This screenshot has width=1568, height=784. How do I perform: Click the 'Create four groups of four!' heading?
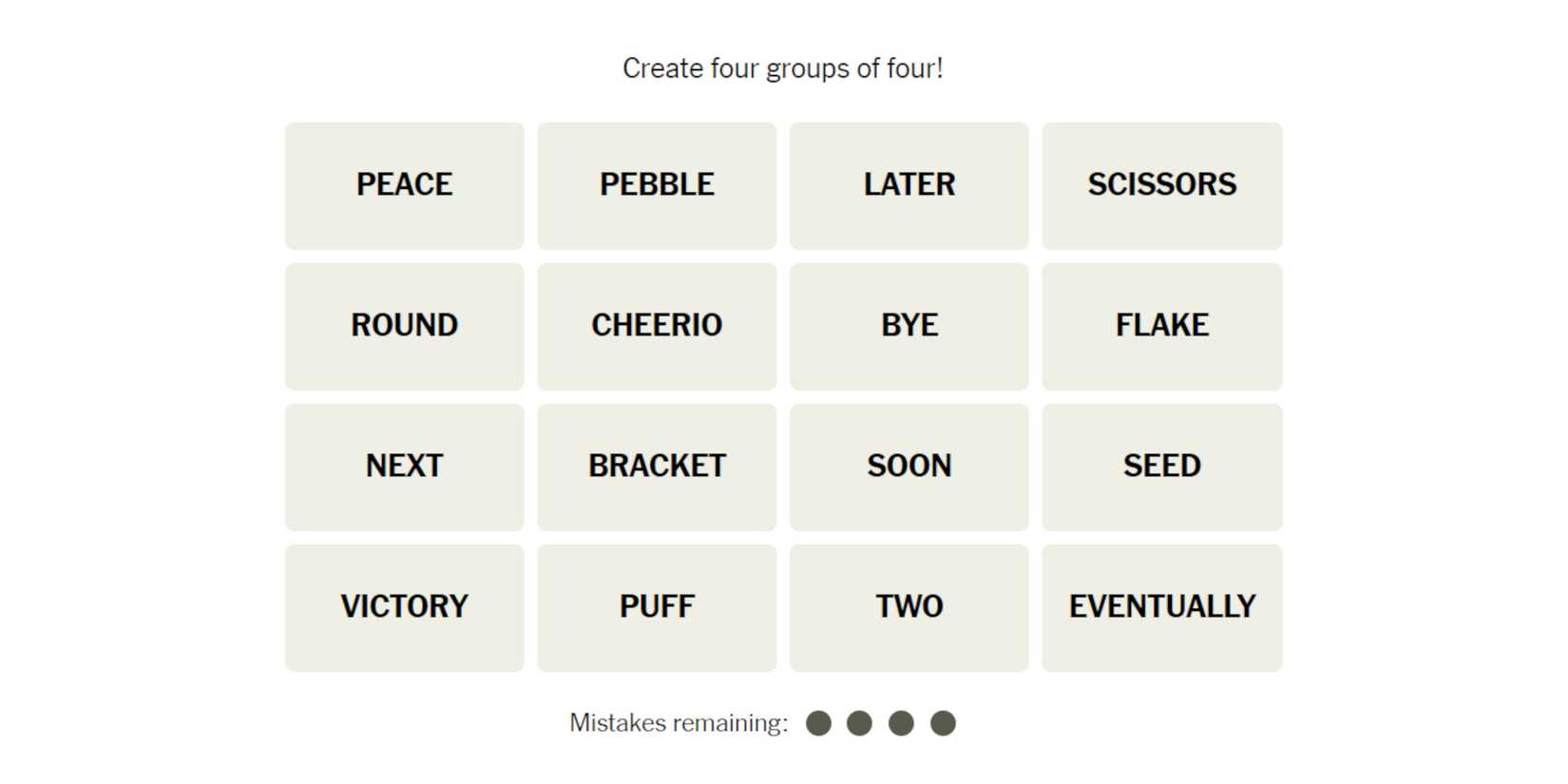783,68
